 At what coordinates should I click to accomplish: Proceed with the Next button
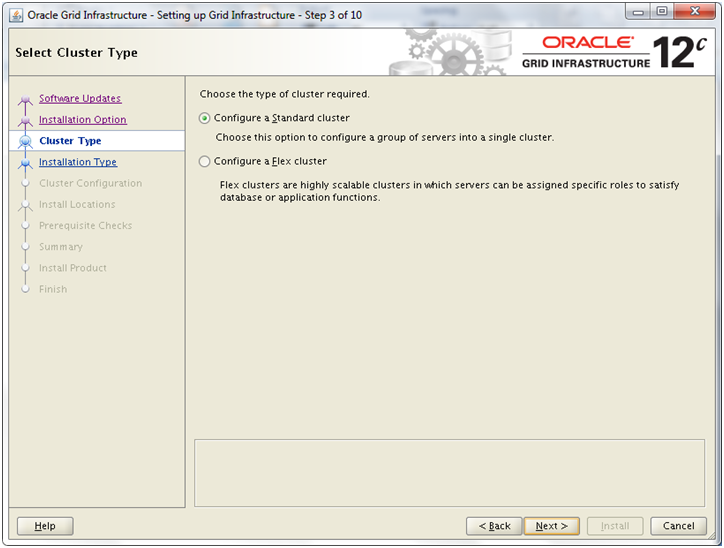point(551,526)
